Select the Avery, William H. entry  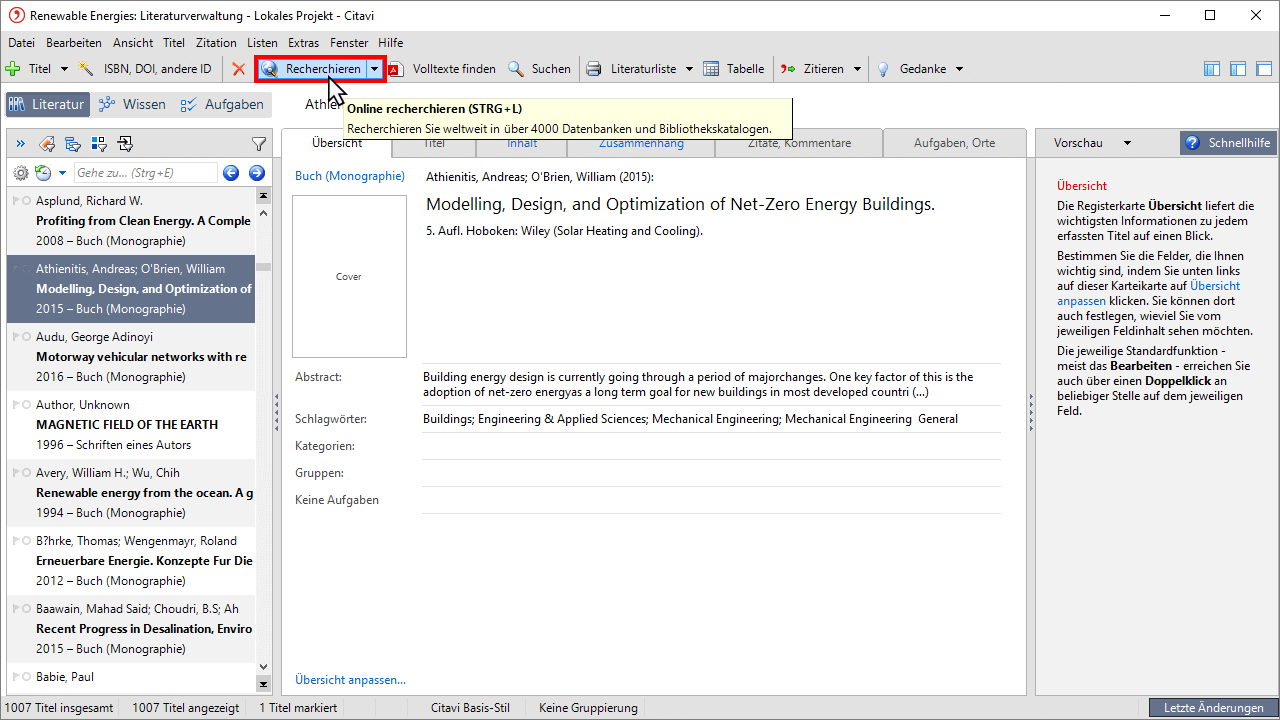[x=131, y=493]
